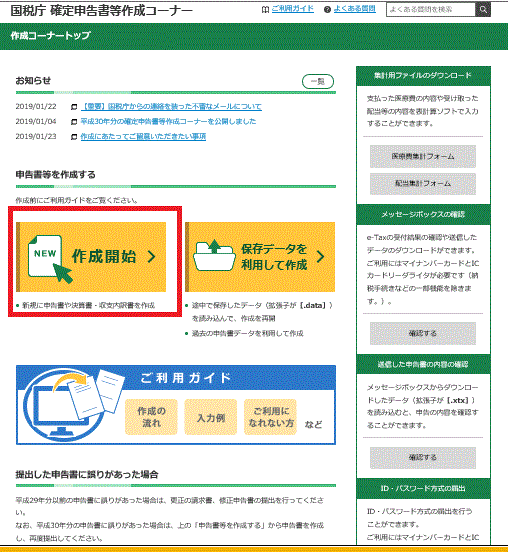
Task: Click the document icon beside the 2019/01/22 notice
Action: (74, 107)
